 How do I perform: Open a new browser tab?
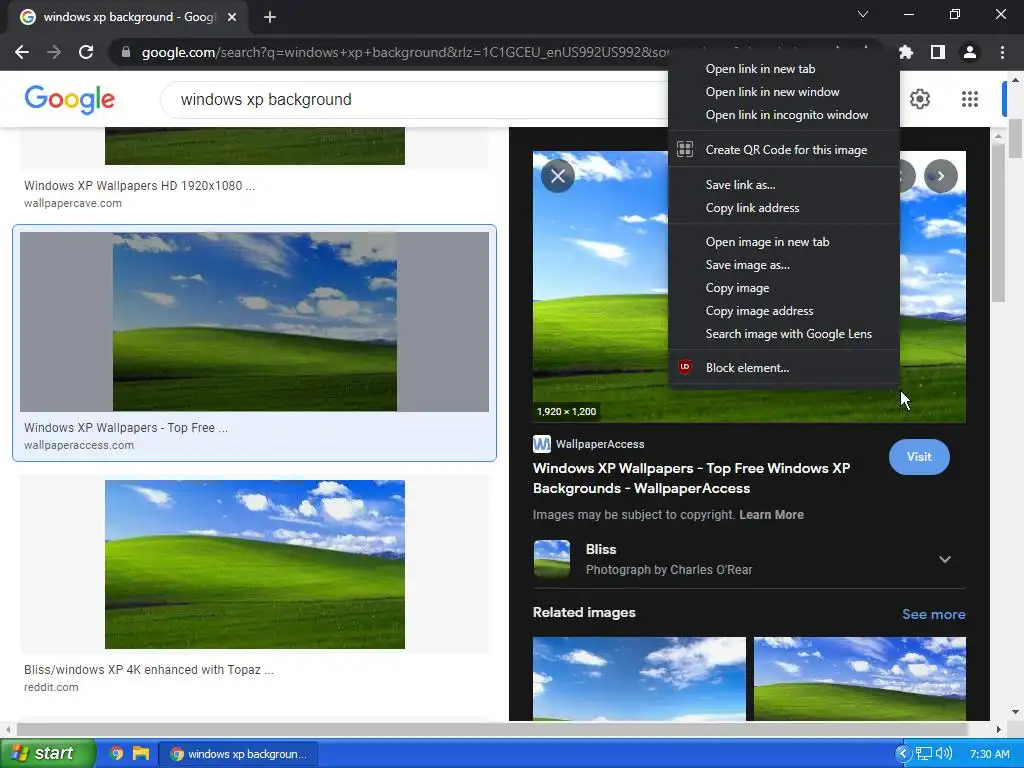click(270, 17)
